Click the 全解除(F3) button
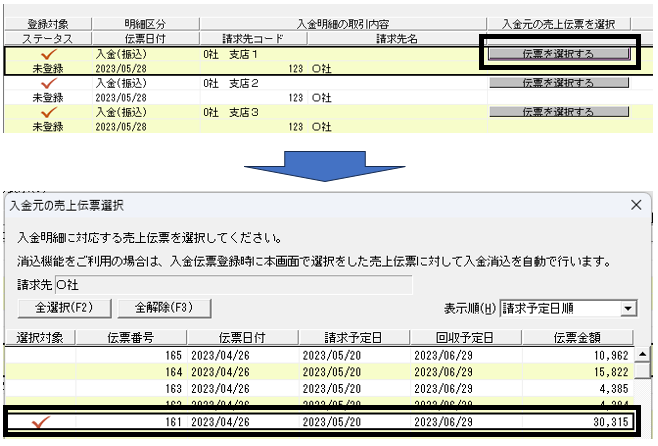Image resolution: width=658 pixels, height=446 pixels. [x=164, y=308]
